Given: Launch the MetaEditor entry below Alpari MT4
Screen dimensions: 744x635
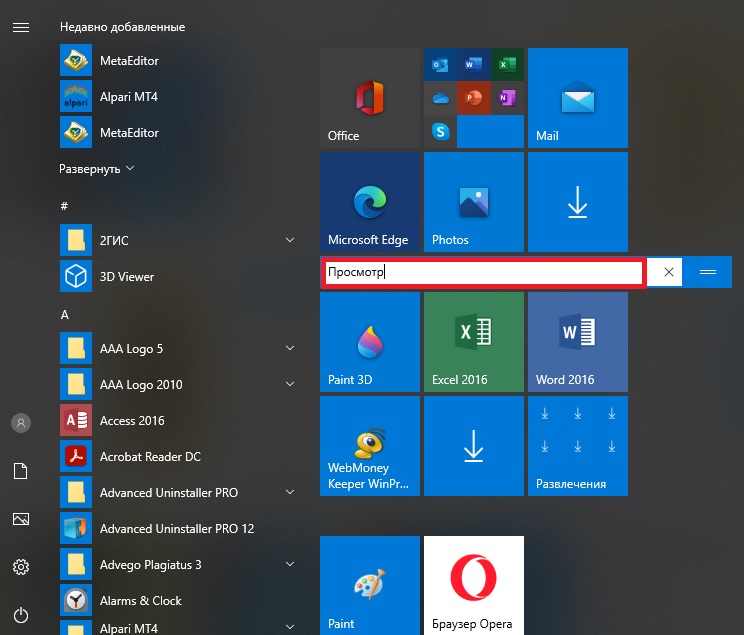Looking at the screenshot, I should 178,132.
